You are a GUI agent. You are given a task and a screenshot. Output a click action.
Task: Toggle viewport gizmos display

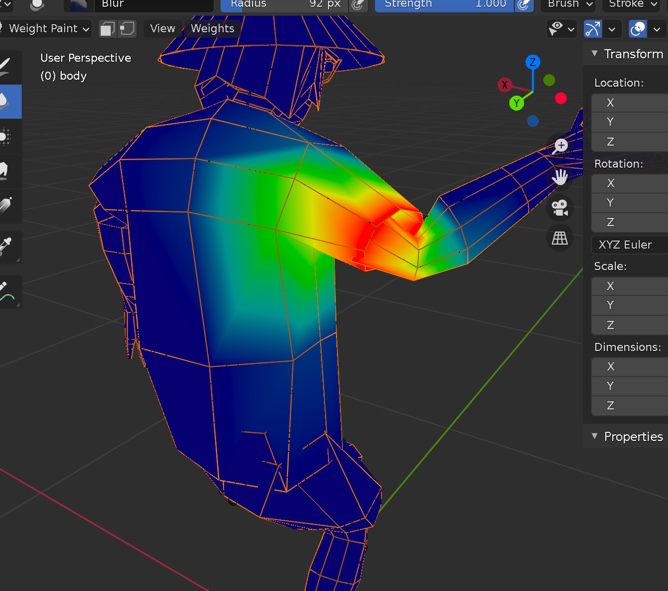click(x=593, y=29)
